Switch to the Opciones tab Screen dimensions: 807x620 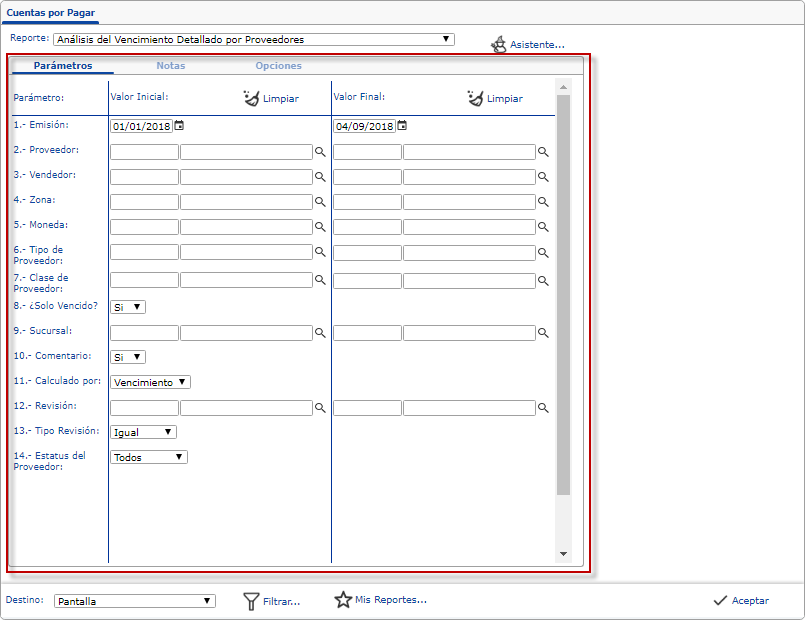coord(278,66)
